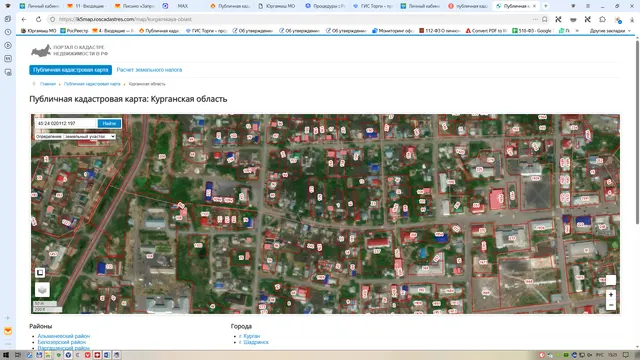The width and height of the screenshot is (640, 360).
Task: Open the notification center in the system tray
Action: tap(625, 355)
